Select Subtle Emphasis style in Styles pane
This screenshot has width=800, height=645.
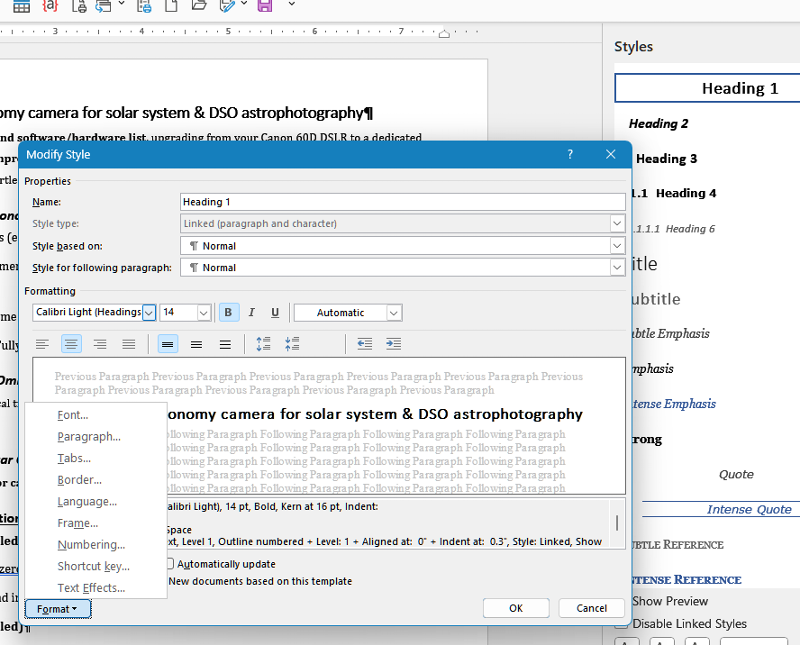[671, 334]
